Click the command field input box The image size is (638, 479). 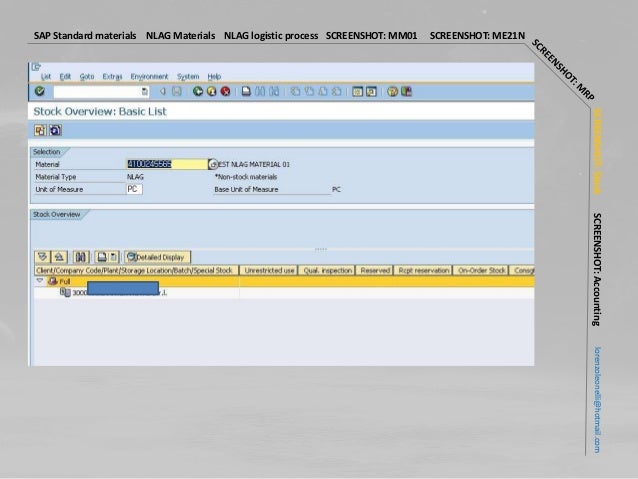click(97, 92)
